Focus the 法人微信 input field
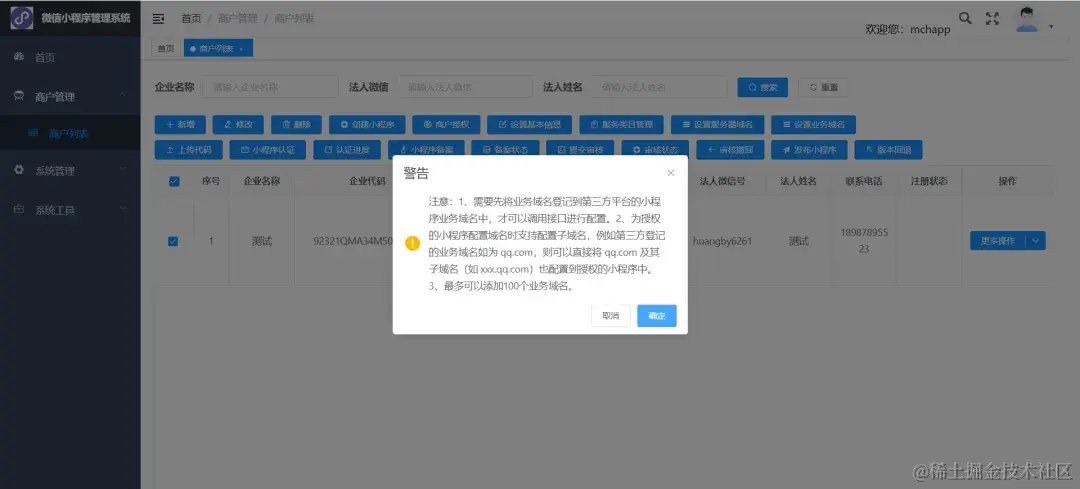Image resolution: width=1080 pixels, height=489 pixels. [465, 87]
